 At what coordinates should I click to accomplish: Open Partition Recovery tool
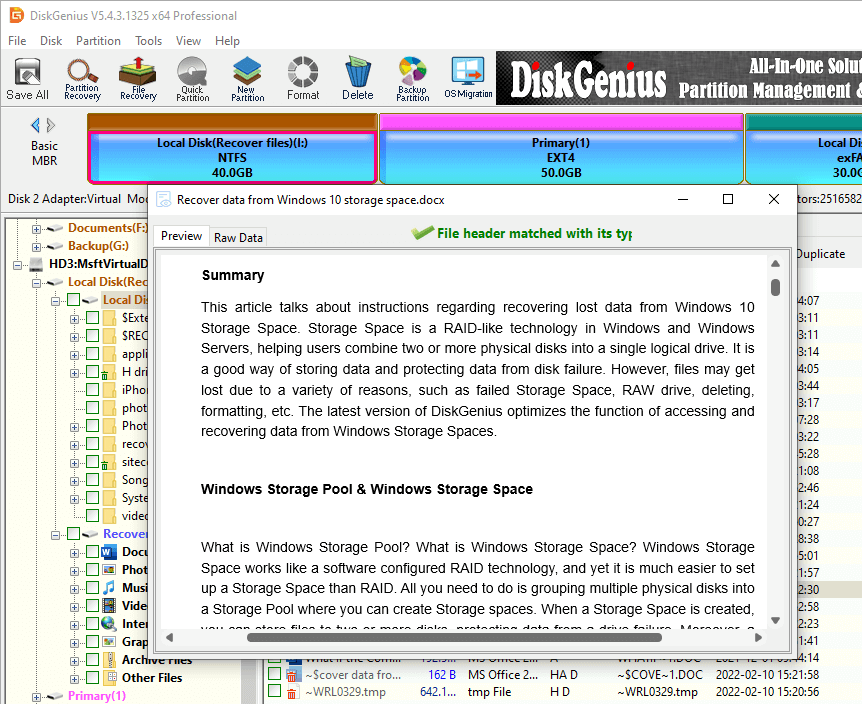coord(82,78)
